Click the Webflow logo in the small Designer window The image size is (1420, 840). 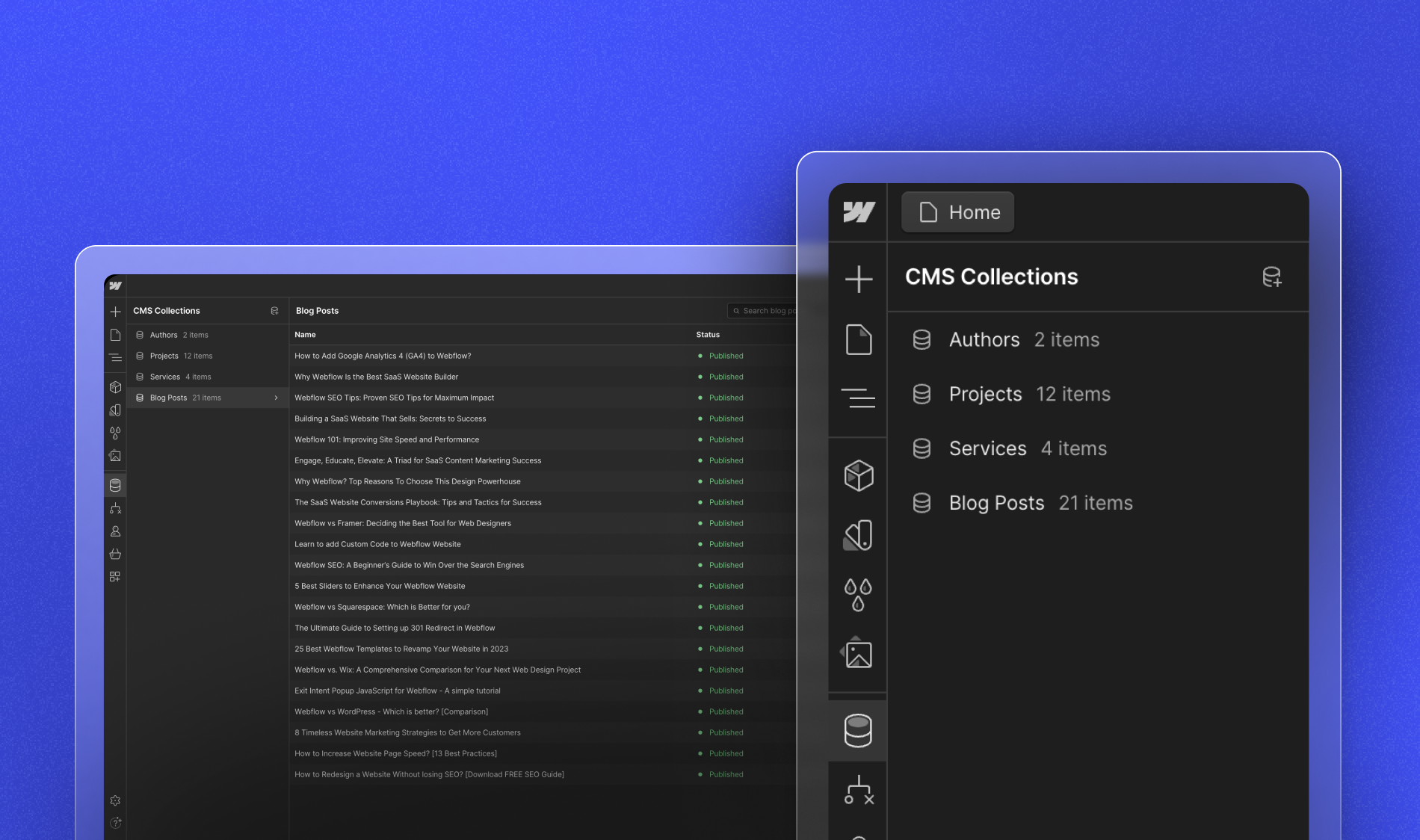click(115, 285)
